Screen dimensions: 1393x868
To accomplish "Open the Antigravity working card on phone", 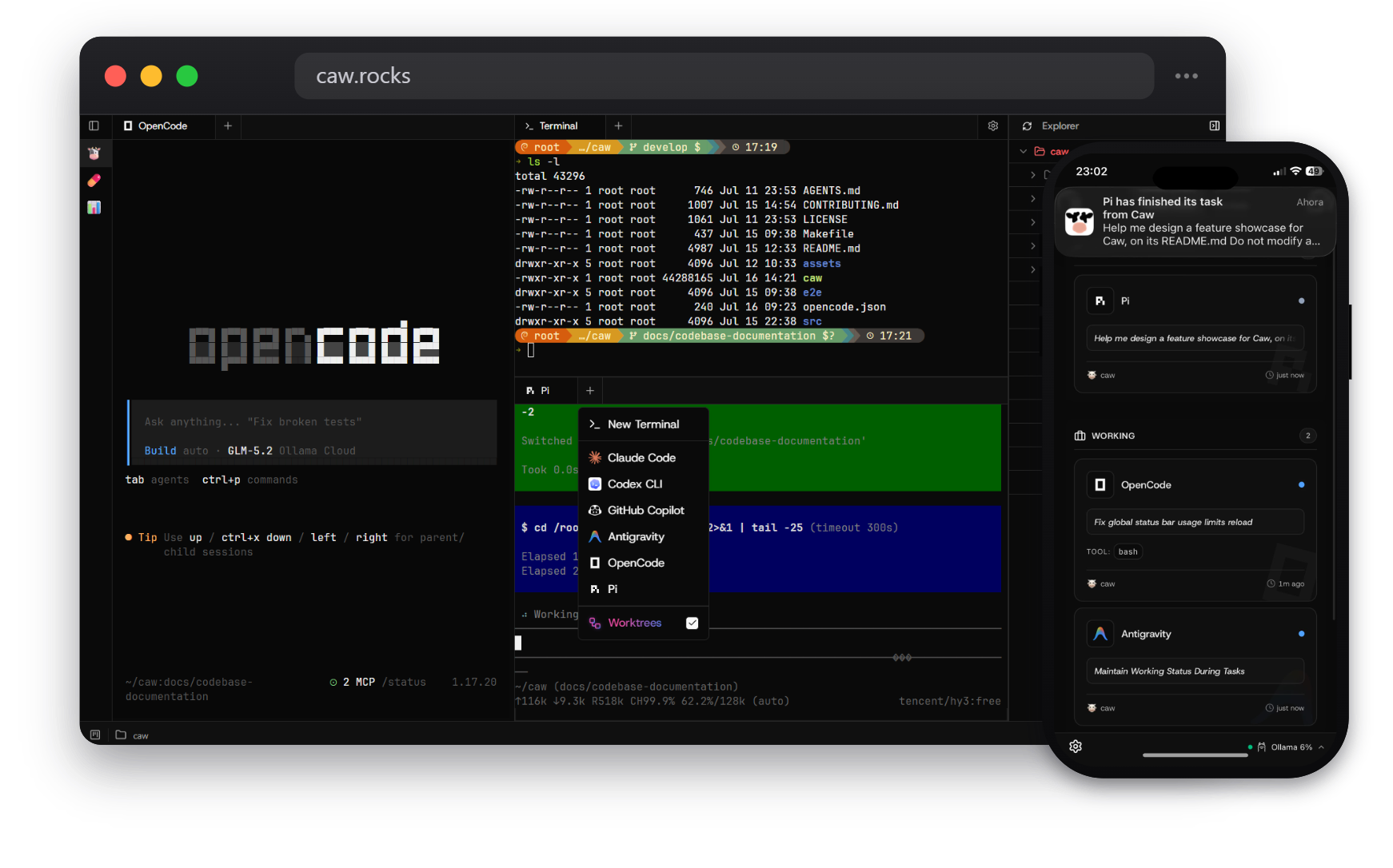I will tap(1195, 667).
